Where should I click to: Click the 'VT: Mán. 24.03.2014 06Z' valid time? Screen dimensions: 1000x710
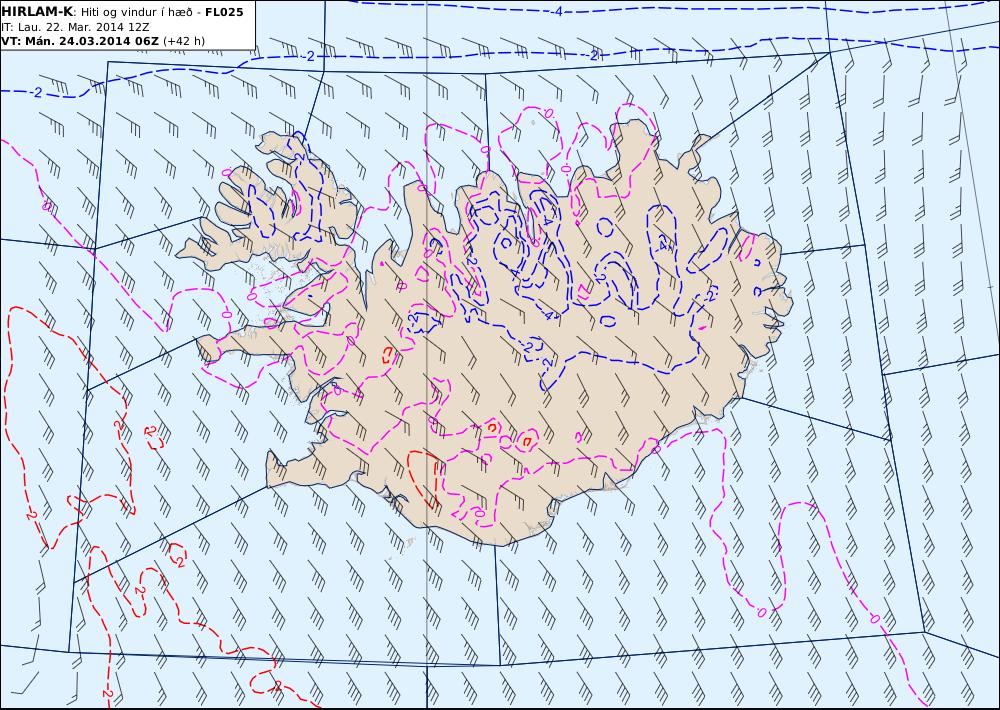(80, 41)
